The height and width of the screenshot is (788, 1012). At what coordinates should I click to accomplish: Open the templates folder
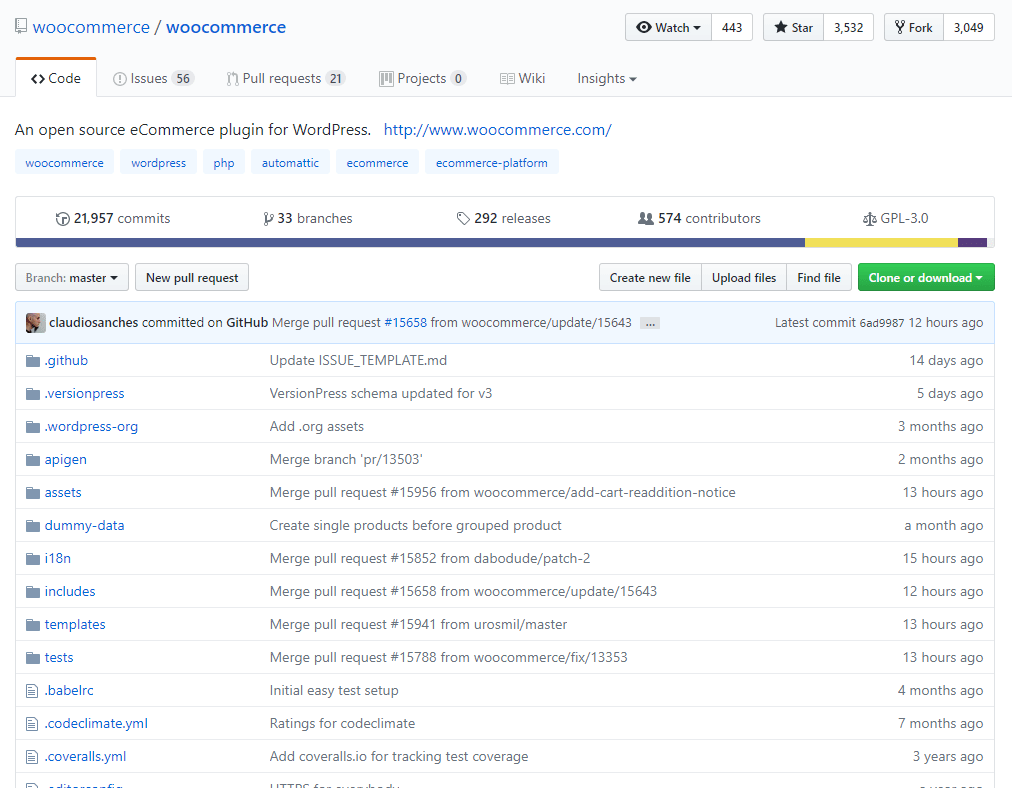click(x=75, y=625)
